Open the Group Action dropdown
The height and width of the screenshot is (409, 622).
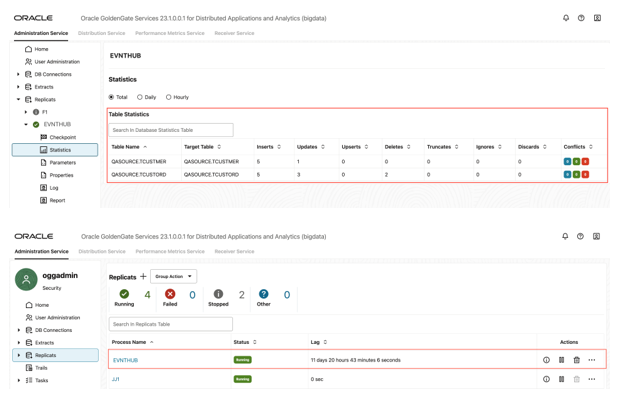click(173, 276)
